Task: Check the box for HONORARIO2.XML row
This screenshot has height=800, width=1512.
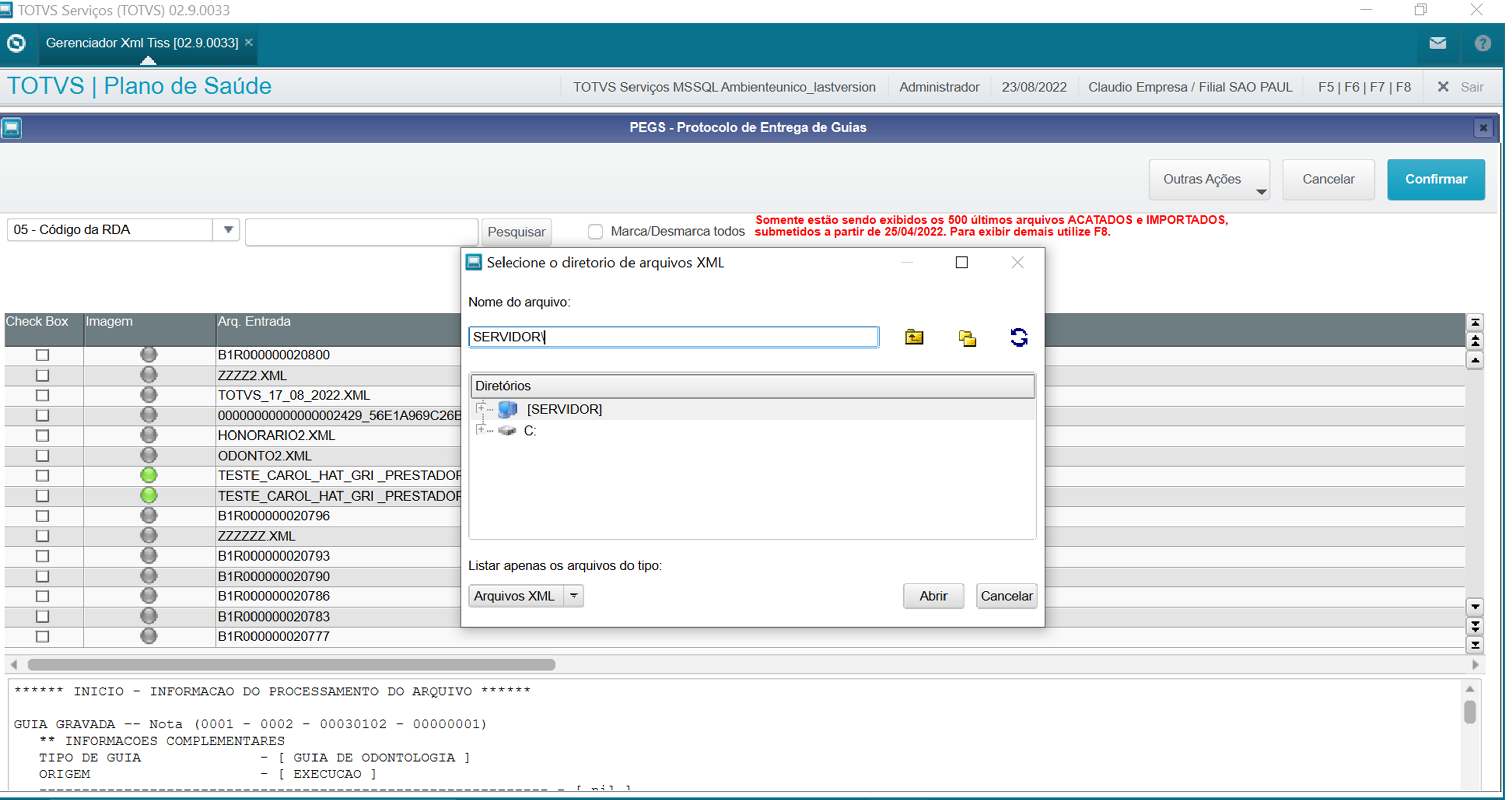Action: click(42, 436)
